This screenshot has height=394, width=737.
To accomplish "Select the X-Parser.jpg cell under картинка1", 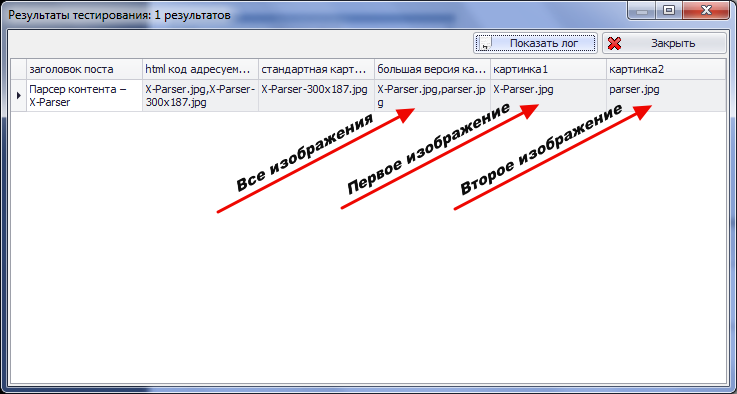I will pos(549,95).
